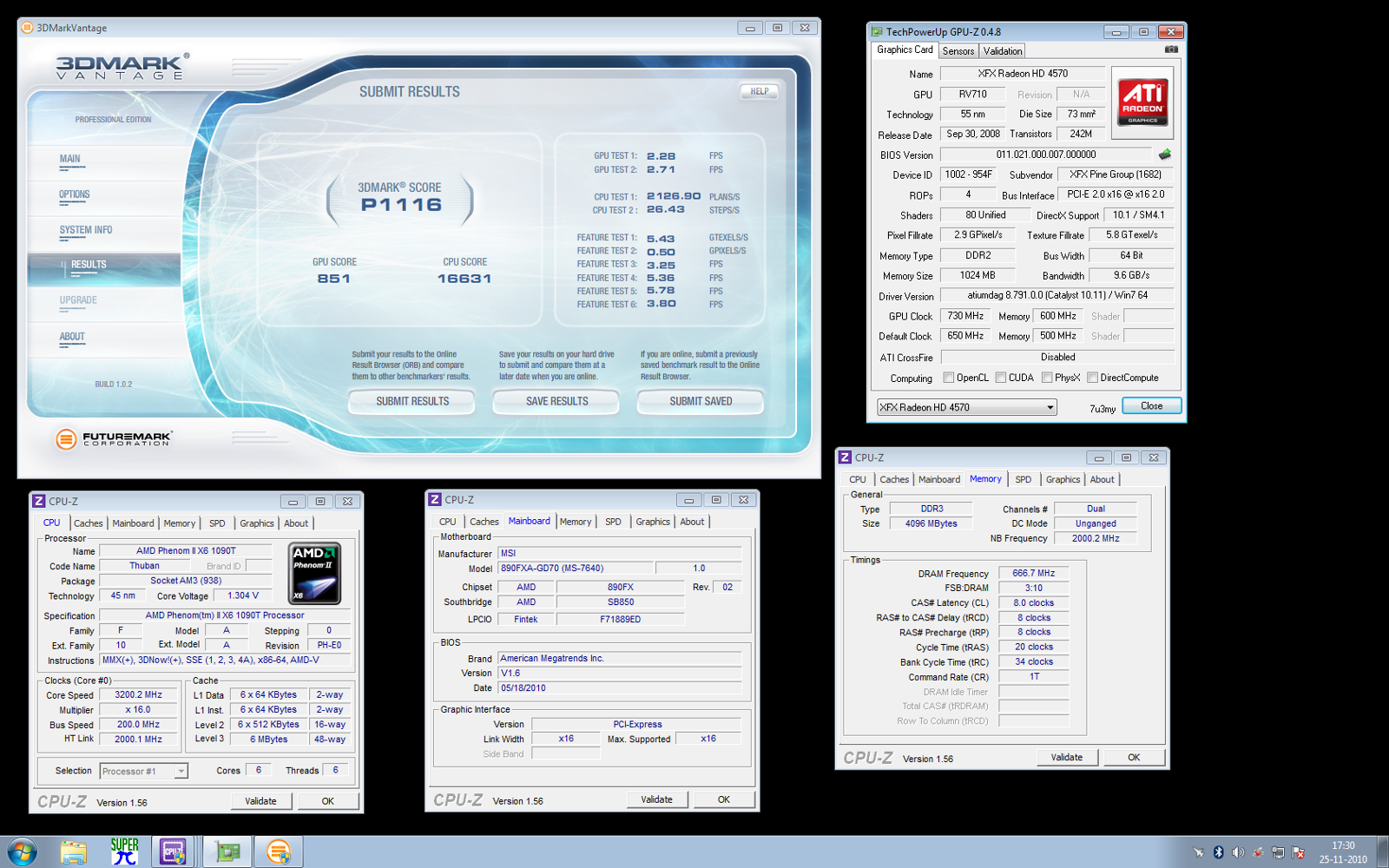This screenshot has width=1389, height=868.
Task: Open Caches tab in the CPU-Z Memory window
Action: pos(894,479)
